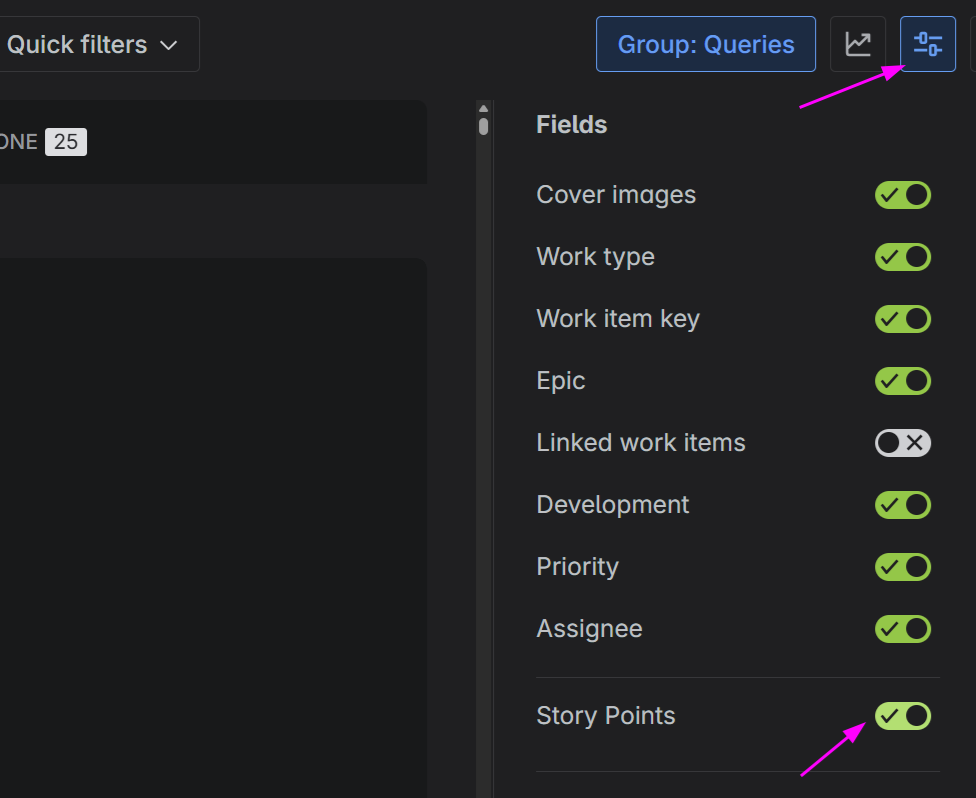976x798 pixels.
Task: Toggle Work item key field off
Action: click(902, 319)
